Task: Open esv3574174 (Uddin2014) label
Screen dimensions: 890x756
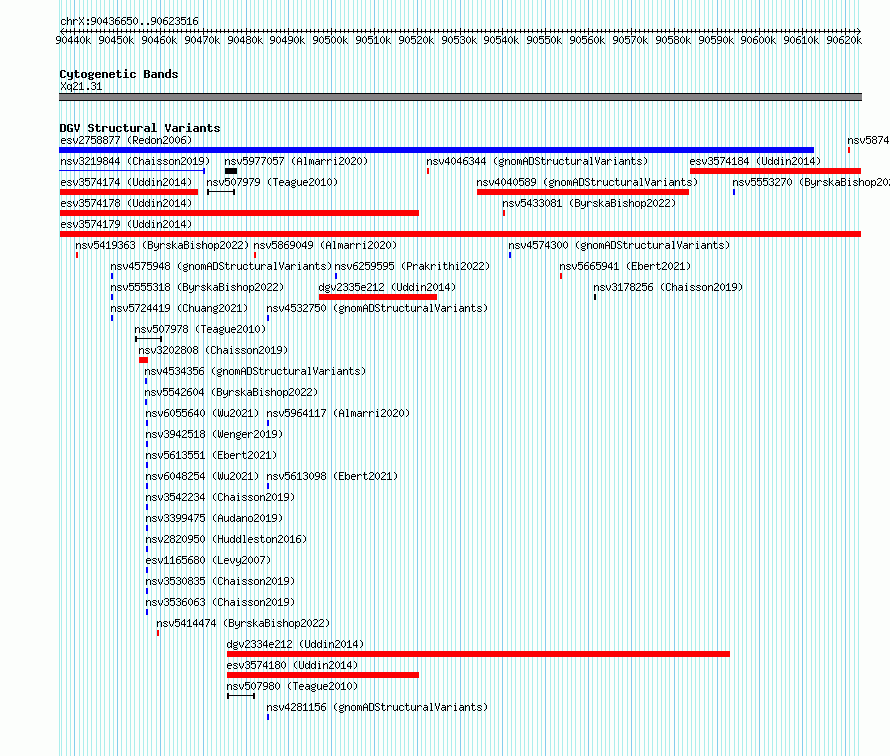Action: coord(126,182)
